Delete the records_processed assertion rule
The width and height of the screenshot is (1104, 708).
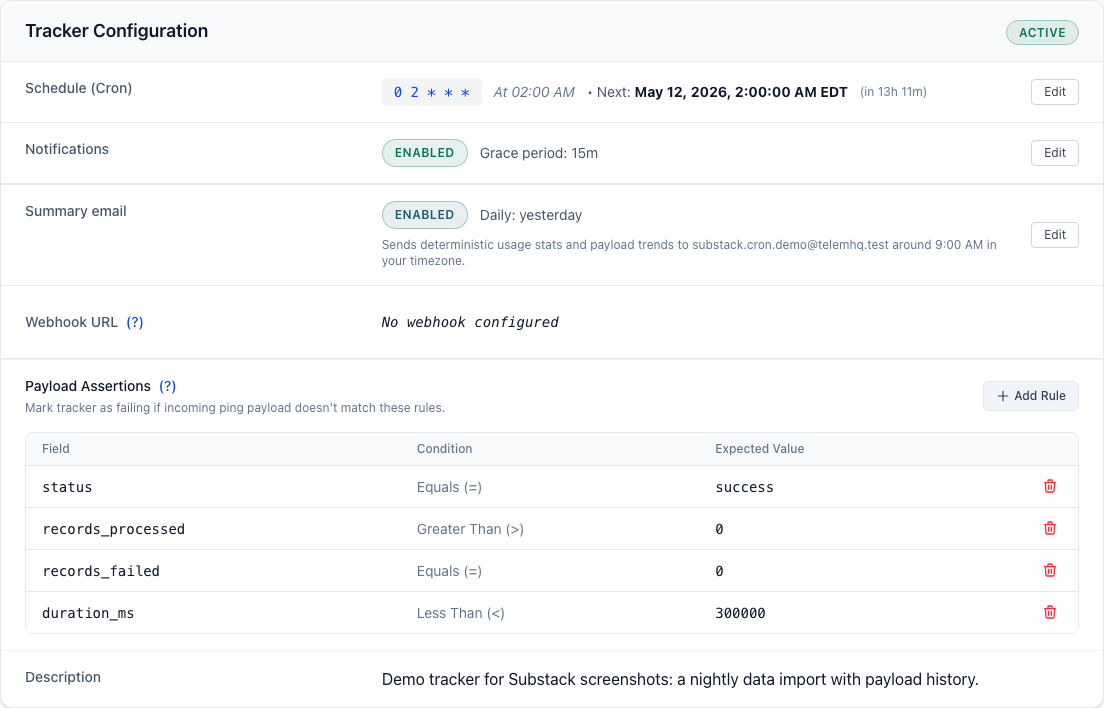1050,529
